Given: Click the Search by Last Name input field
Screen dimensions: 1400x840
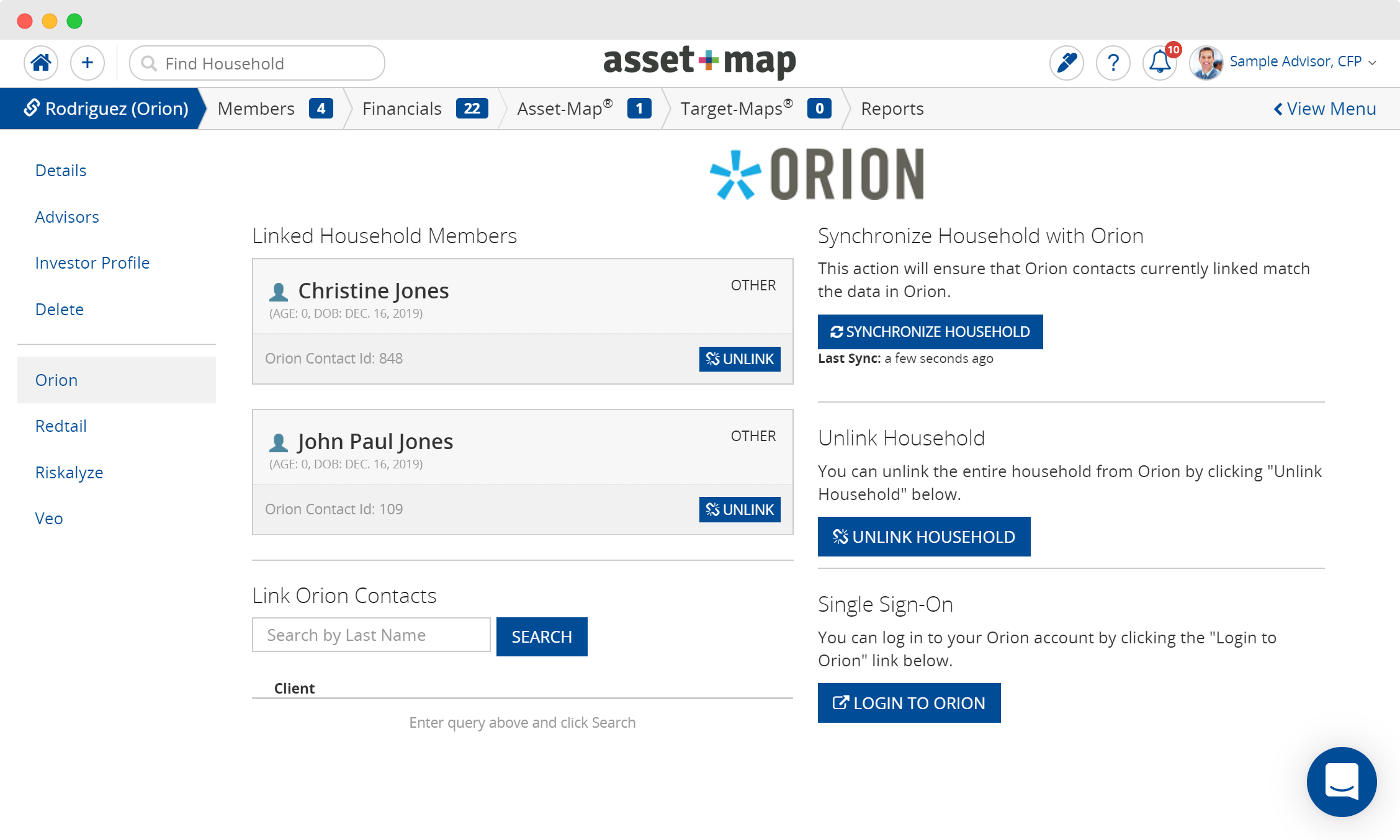Looking at the screenshot, I should 370,635.
